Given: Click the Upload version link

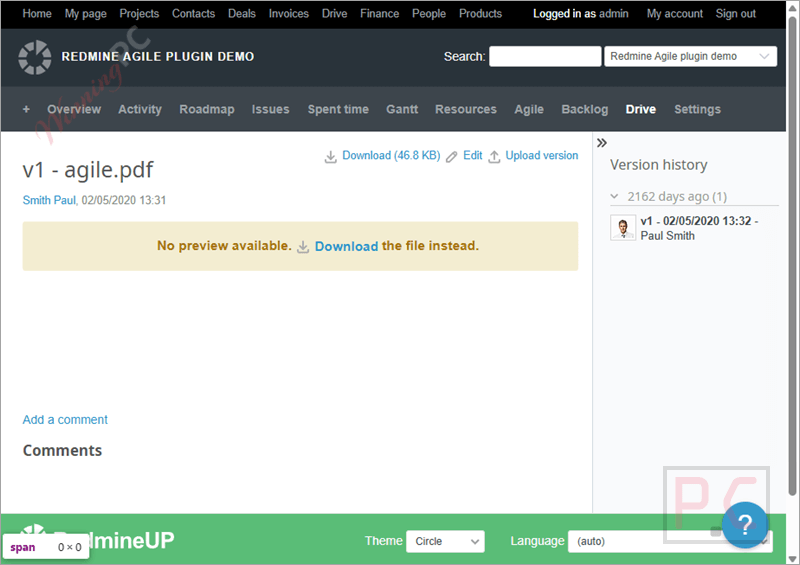Looking at the screenshot, I should 542,156.
